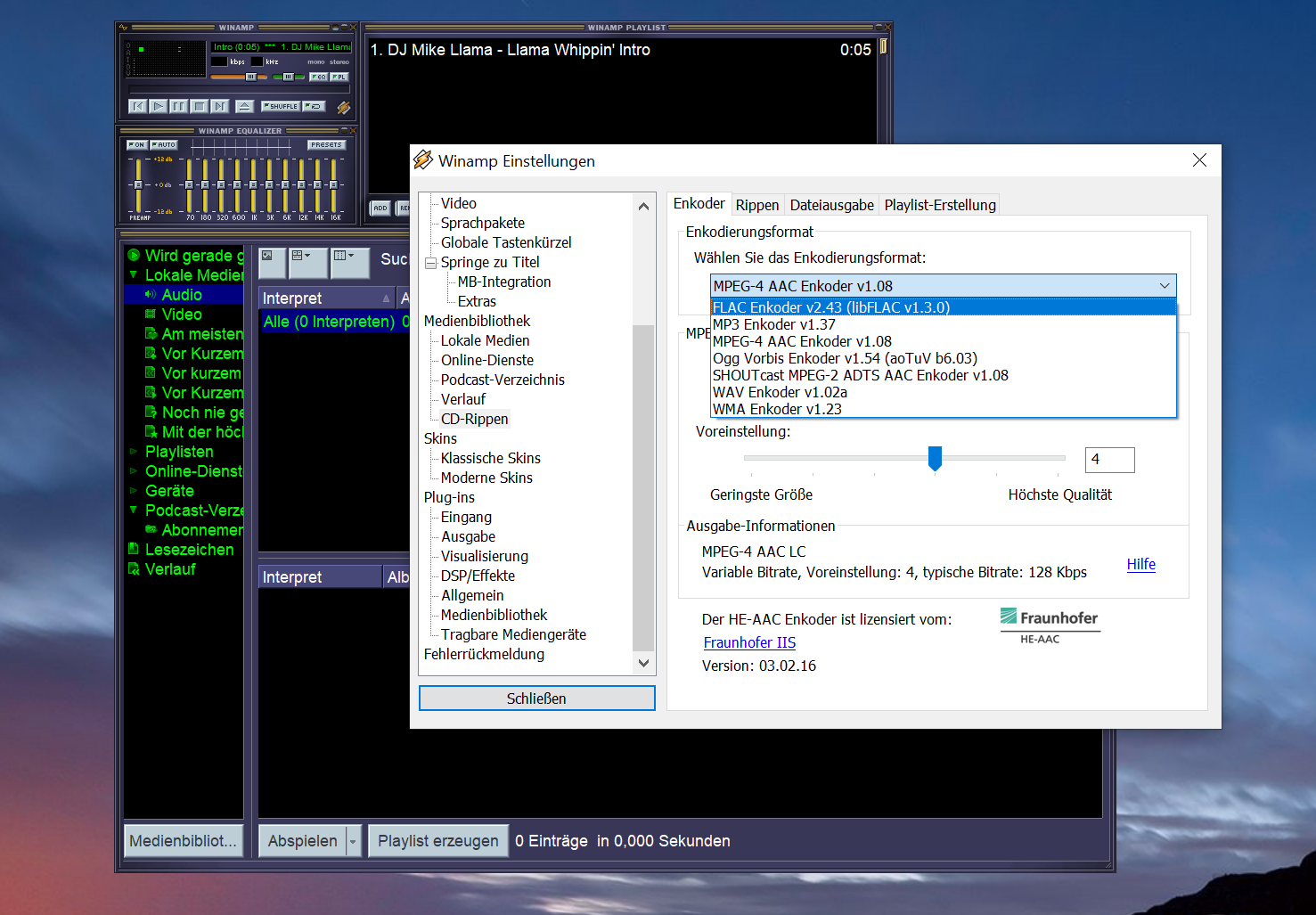This screenshot has height=915, width=1316.
Task: Click 'Noch nie ge...' smart view icon
Action: point(151,412)
